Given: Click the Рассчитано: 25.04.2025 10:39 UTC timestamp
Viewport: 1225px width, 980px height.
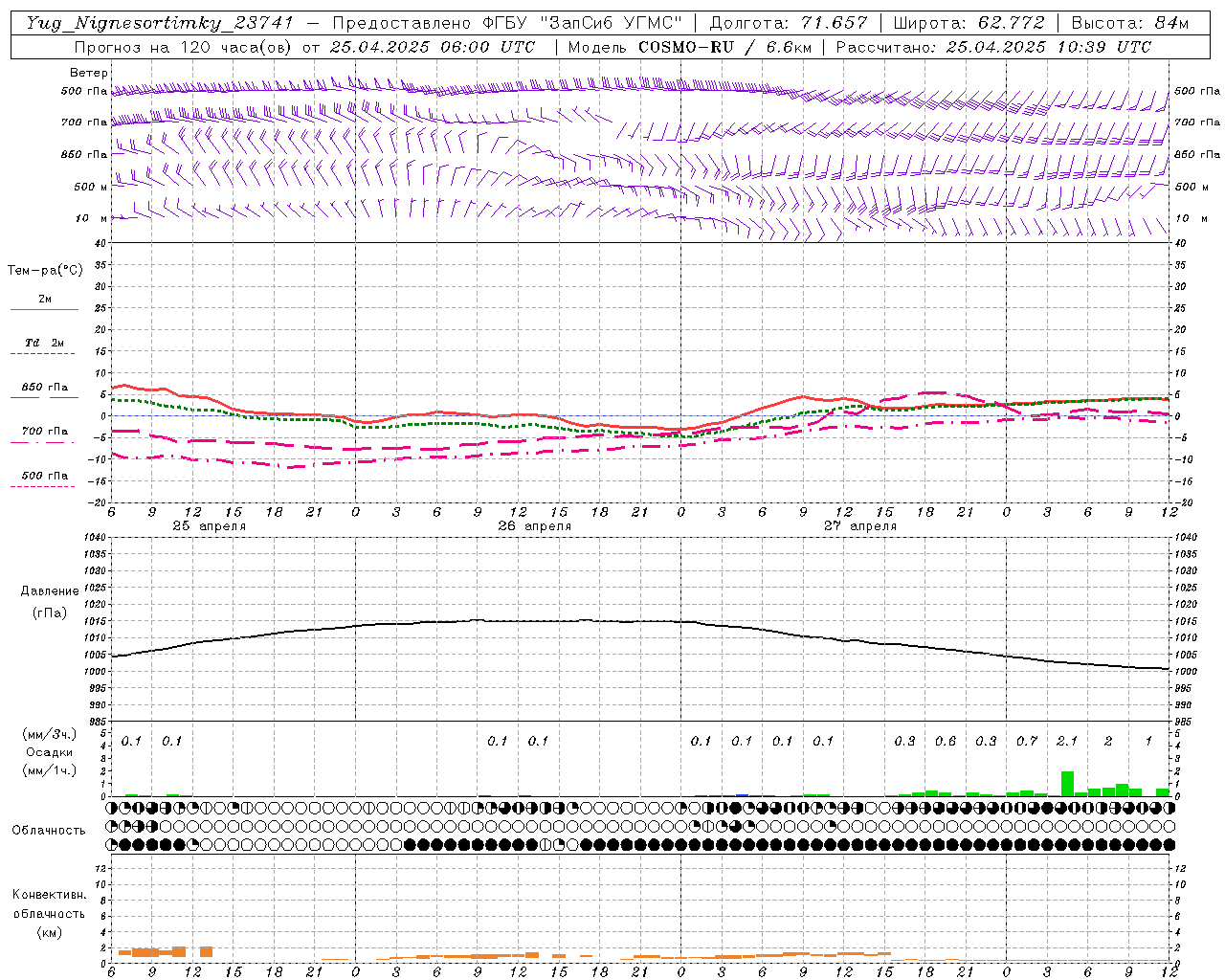Looking at the screenshot, I should (x=993, y=47).
